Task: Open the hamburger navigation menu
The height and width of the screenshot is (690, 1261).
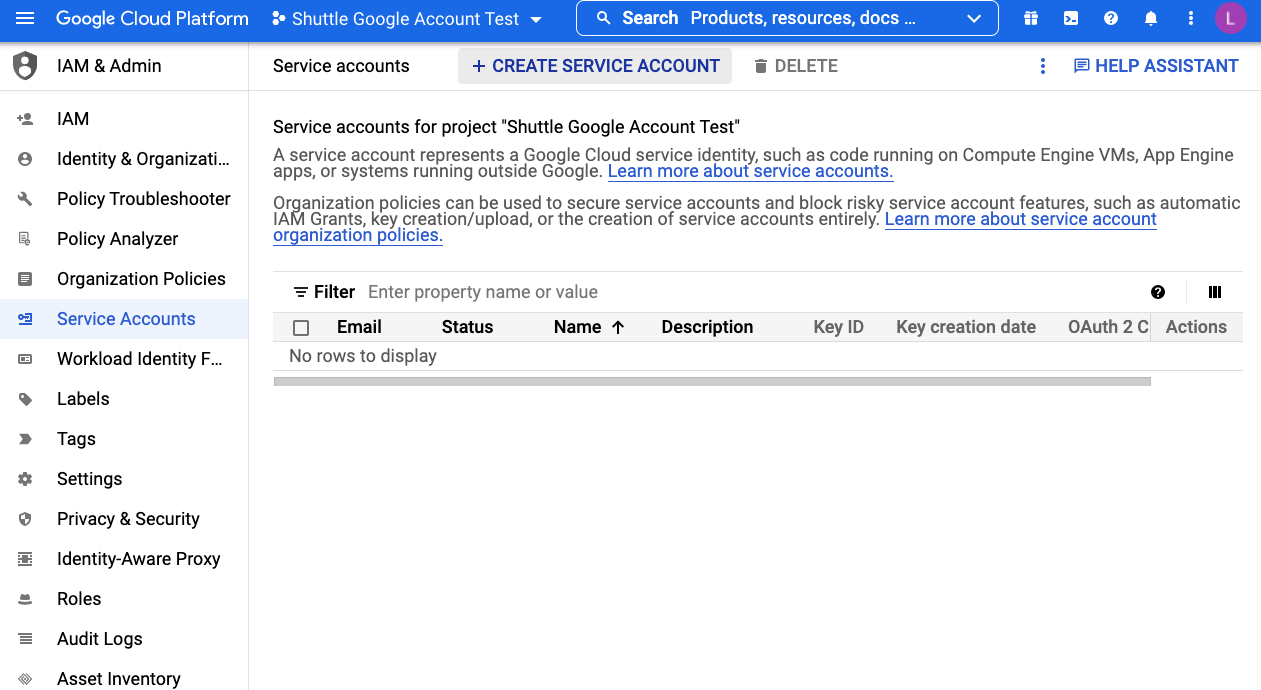Action: 25,19
